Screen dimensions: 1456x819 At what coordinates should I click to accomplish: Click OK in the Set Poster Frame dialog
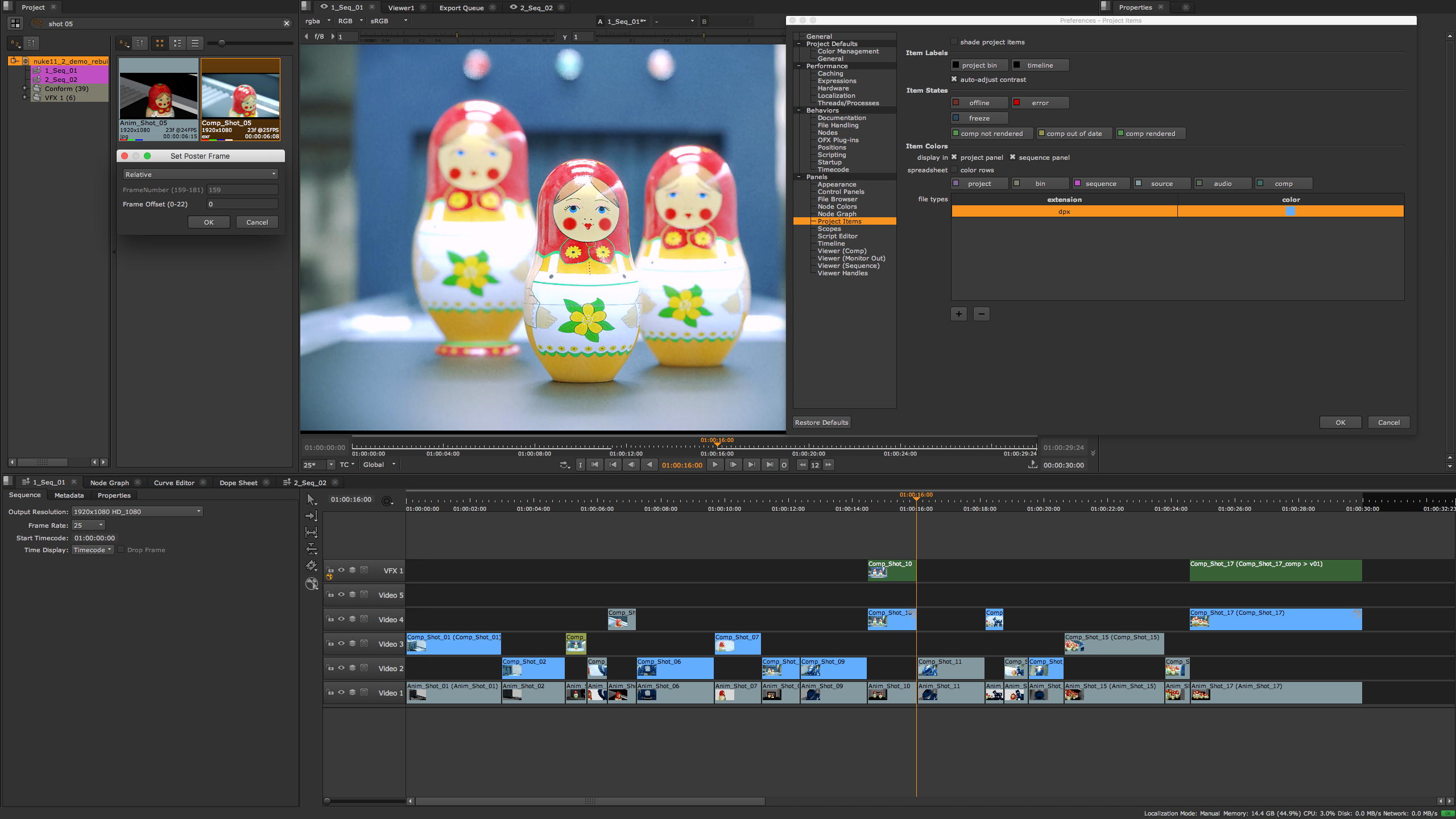point(209,222)
